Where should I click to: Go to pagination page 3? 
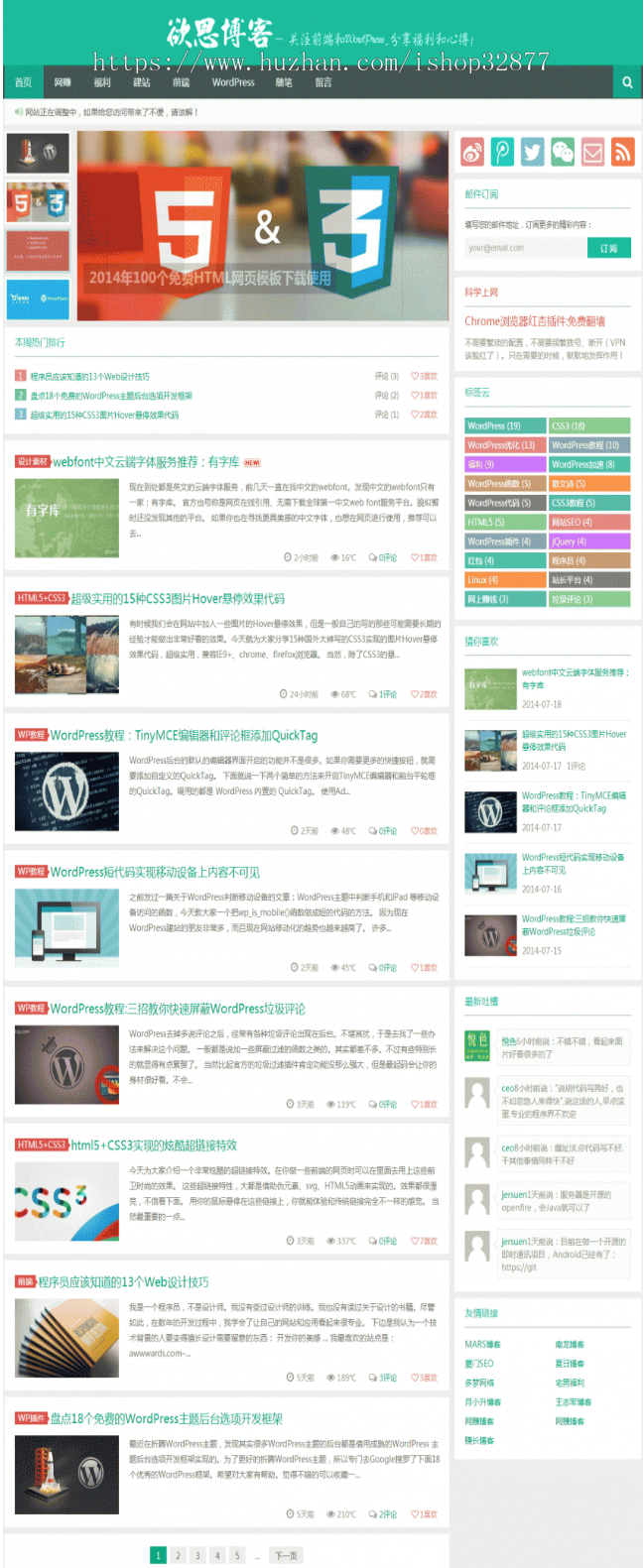tap(197, 1555)
